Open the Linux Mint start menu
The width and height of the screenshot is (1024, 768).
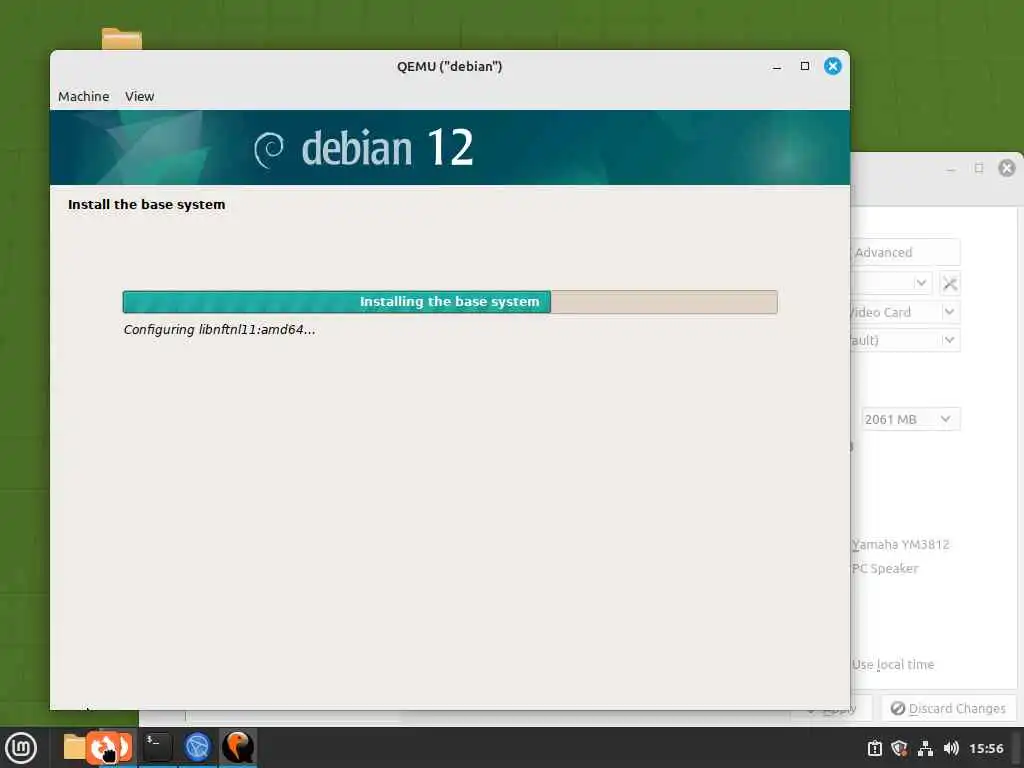[x=21, y=747]
